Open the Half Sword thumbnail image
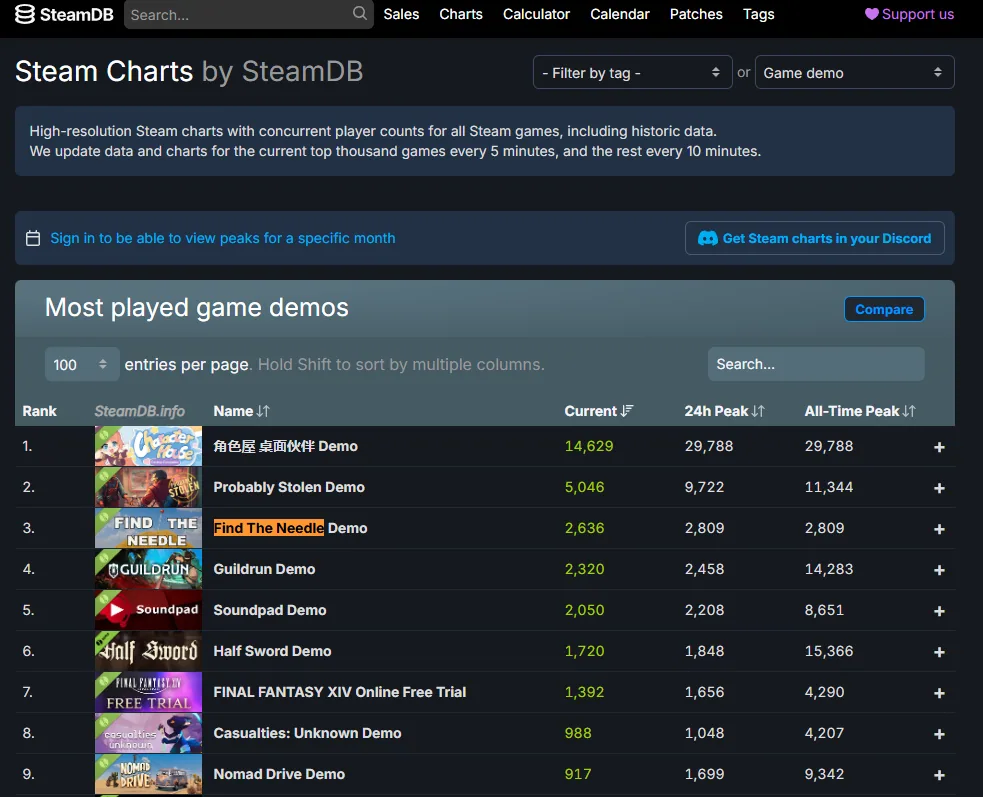 tap(148, 651)
